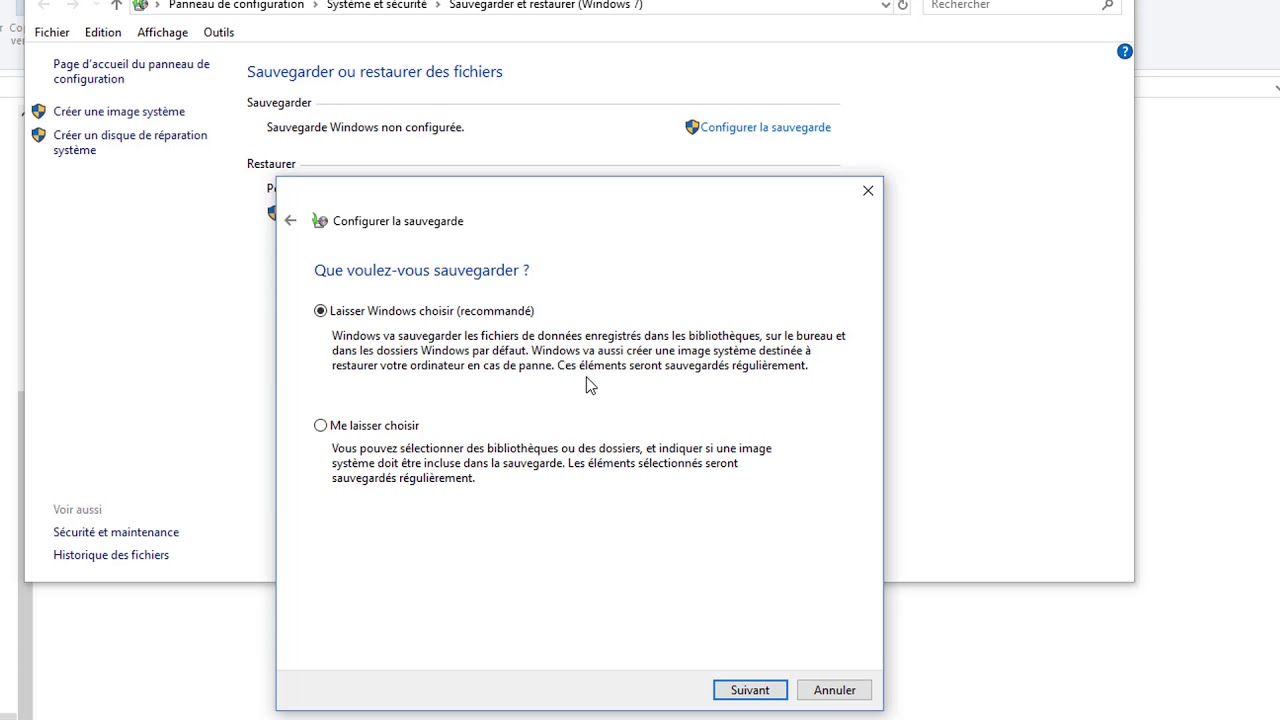This screenshot has height=720, width=1280.
Task: Open the Outils menu
Action: [x=219, y=32]
